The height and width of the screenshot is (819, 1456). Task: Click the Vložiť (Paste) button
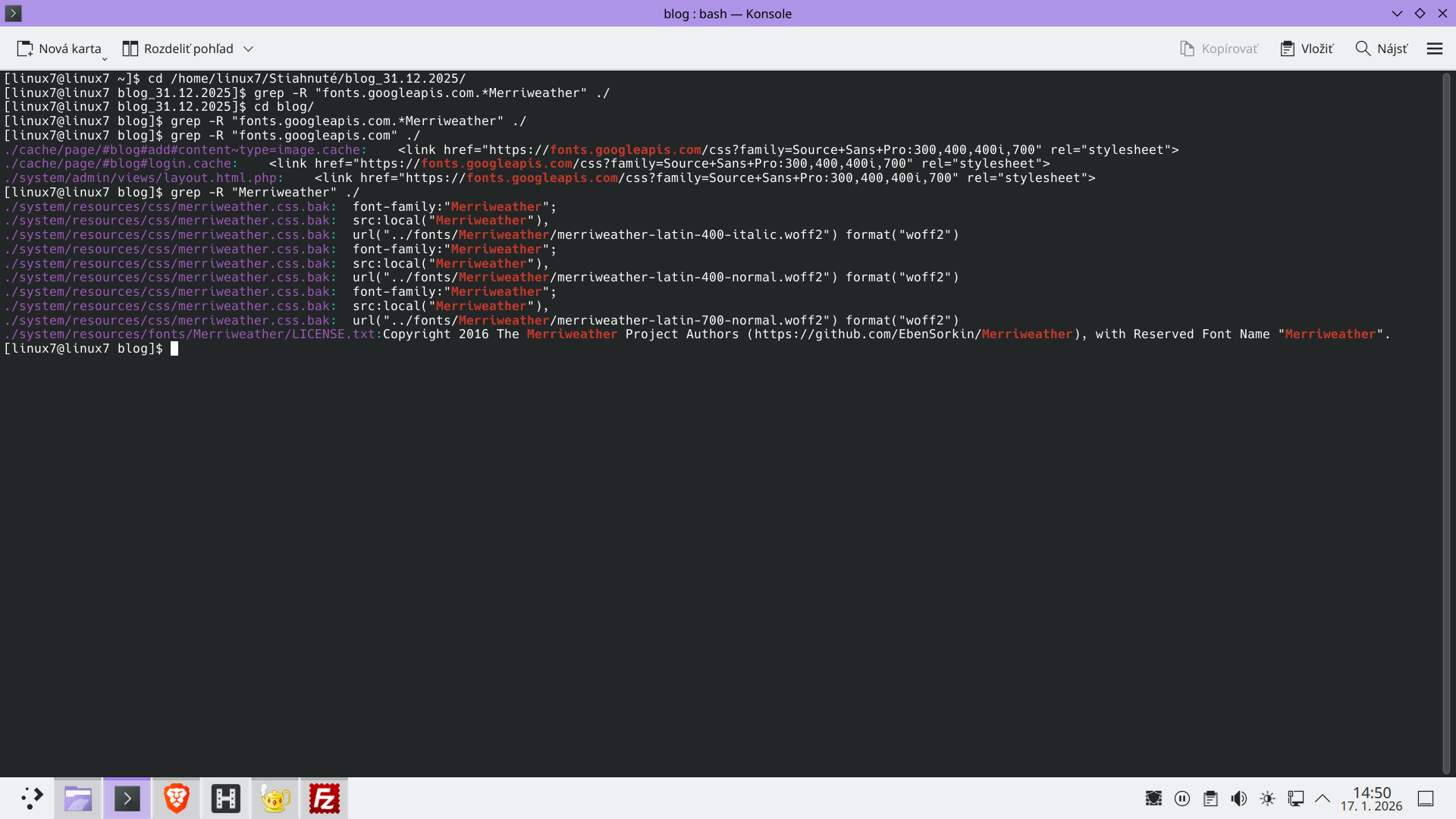click(x=1307, y=48)
